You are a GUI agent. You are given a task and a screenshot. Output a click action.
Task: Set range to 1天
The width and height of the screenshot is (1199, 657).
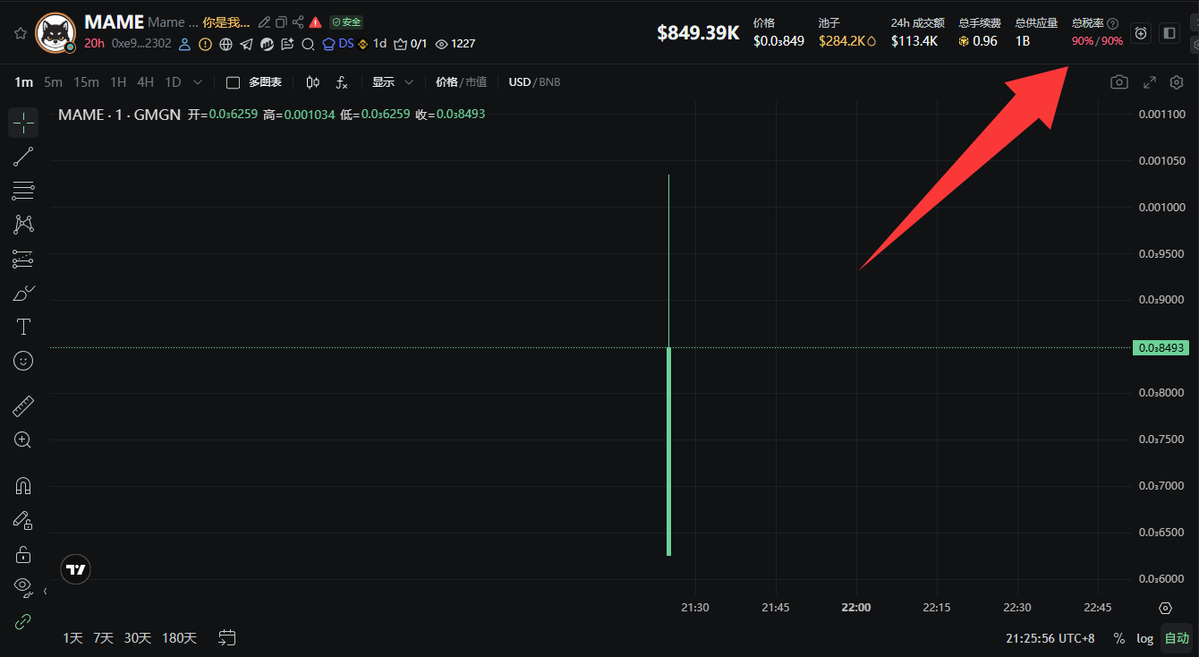point(73,638)
